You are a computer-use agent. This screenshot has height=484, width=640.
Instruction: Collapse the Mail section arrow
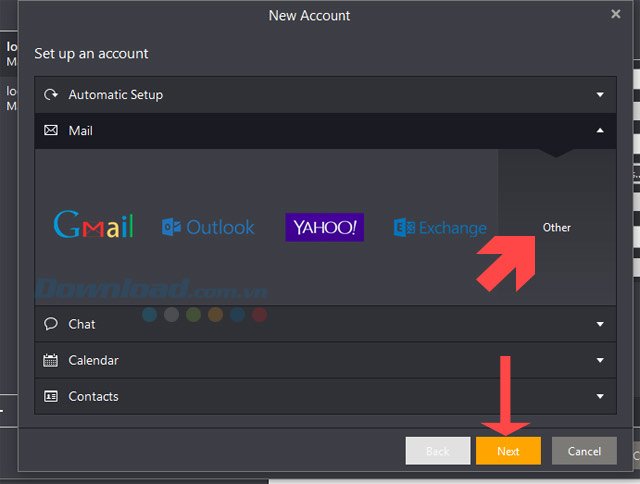pyautogui.click(x=600, y=131)
